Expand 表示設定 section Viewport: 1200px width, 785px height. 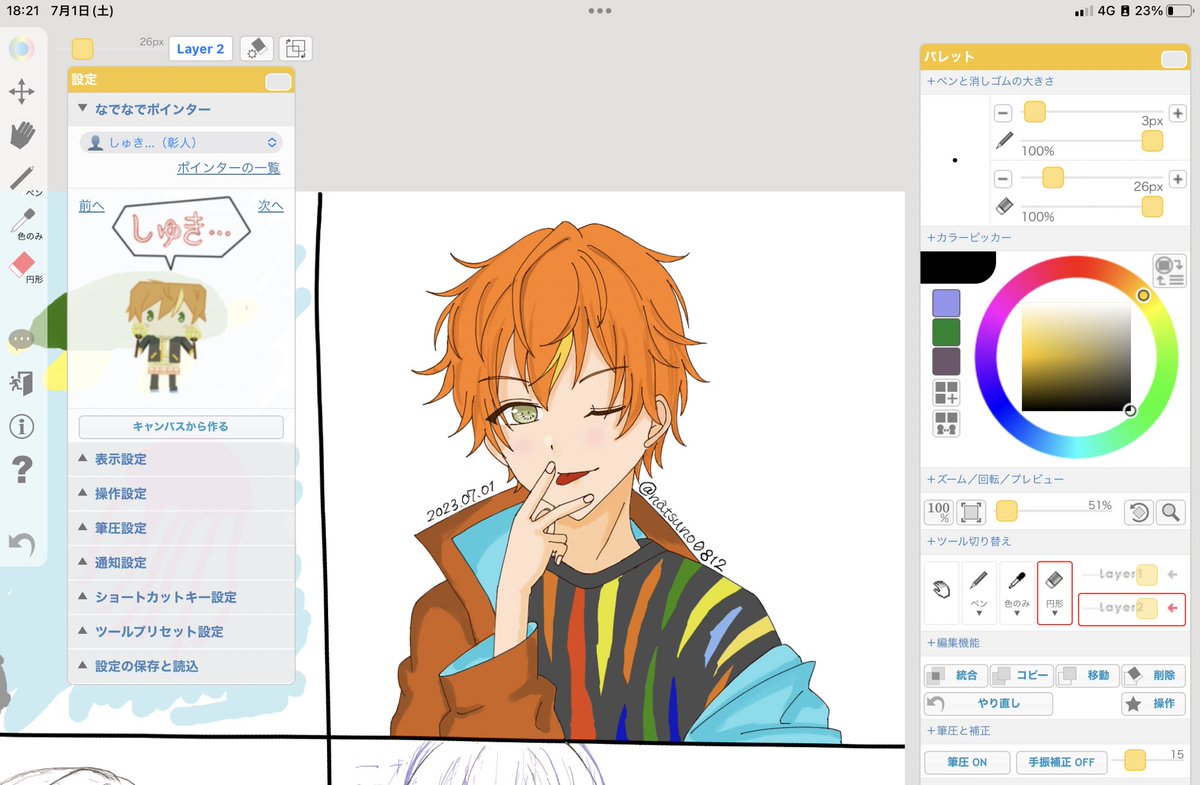pyautogui.click(x=181, y=460)
